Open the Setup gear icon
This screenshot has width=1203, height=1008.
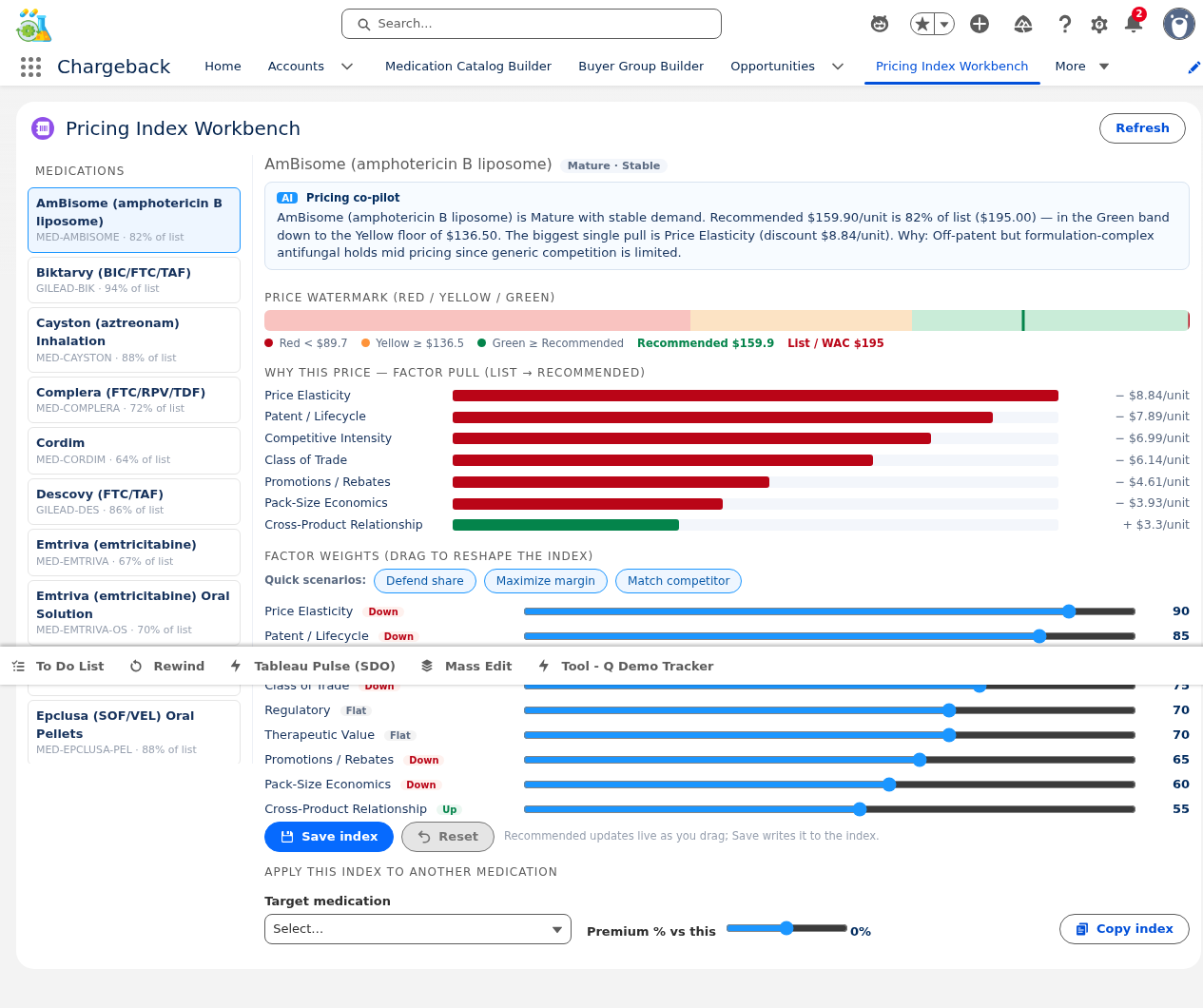tap(1099, 24)
